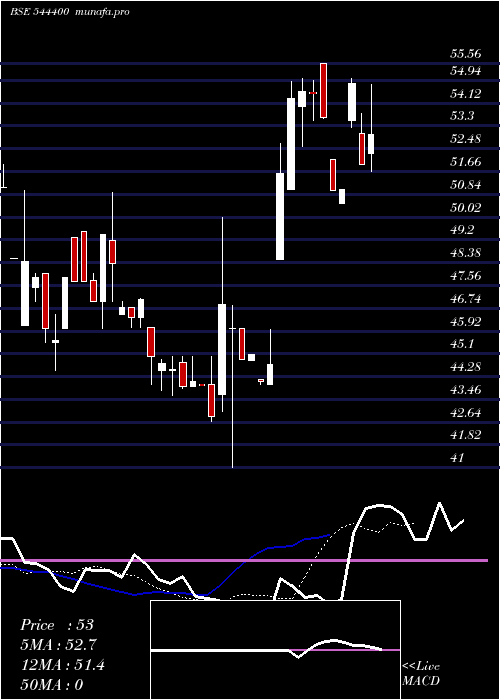Click the <<Live MACD label
Viewport: 500px width, 700px height.
(421, 674)
